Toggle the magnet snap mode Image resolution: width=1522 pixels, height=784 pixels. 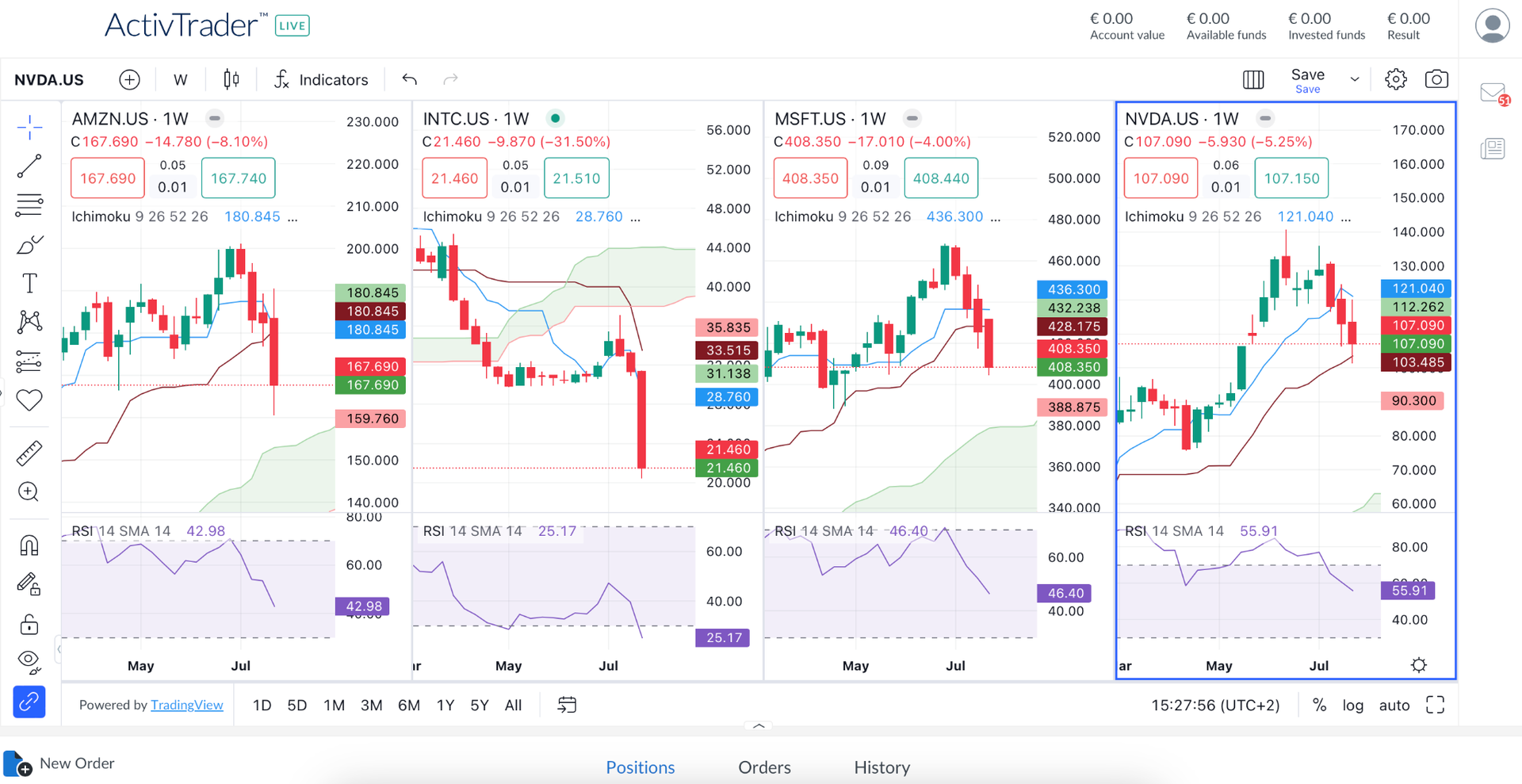pos(29,545)
